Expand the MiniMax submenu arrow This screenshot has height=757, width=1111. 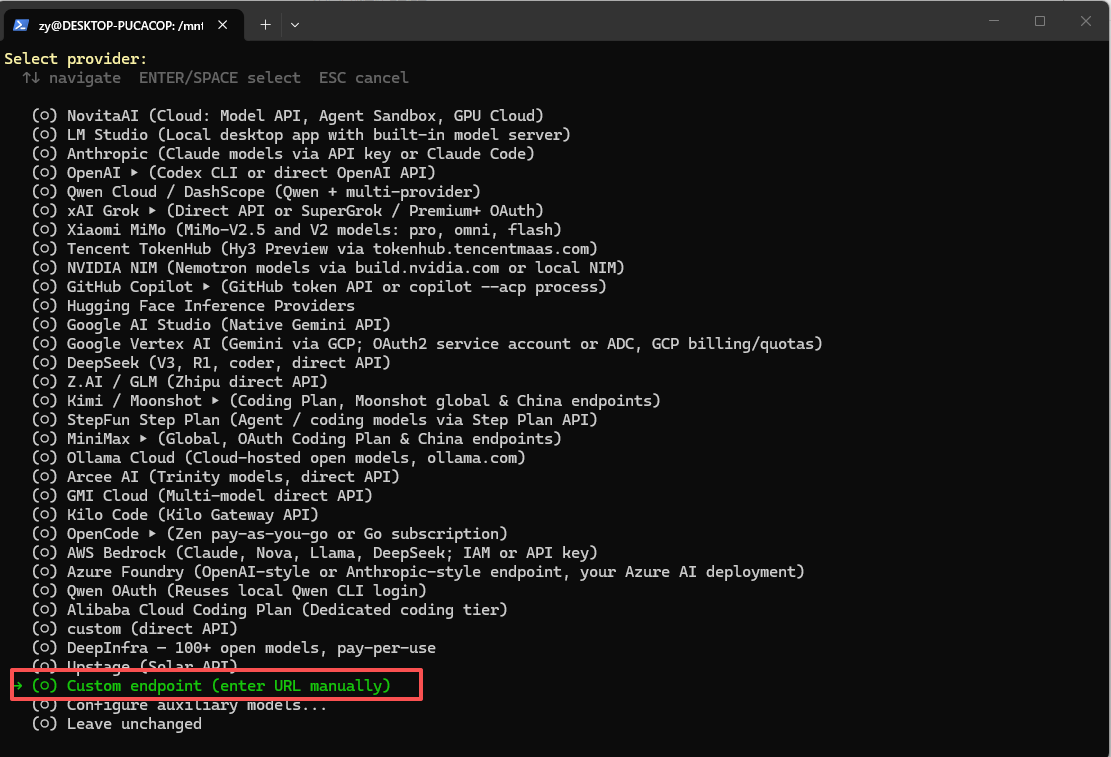[x=144, y=439]
